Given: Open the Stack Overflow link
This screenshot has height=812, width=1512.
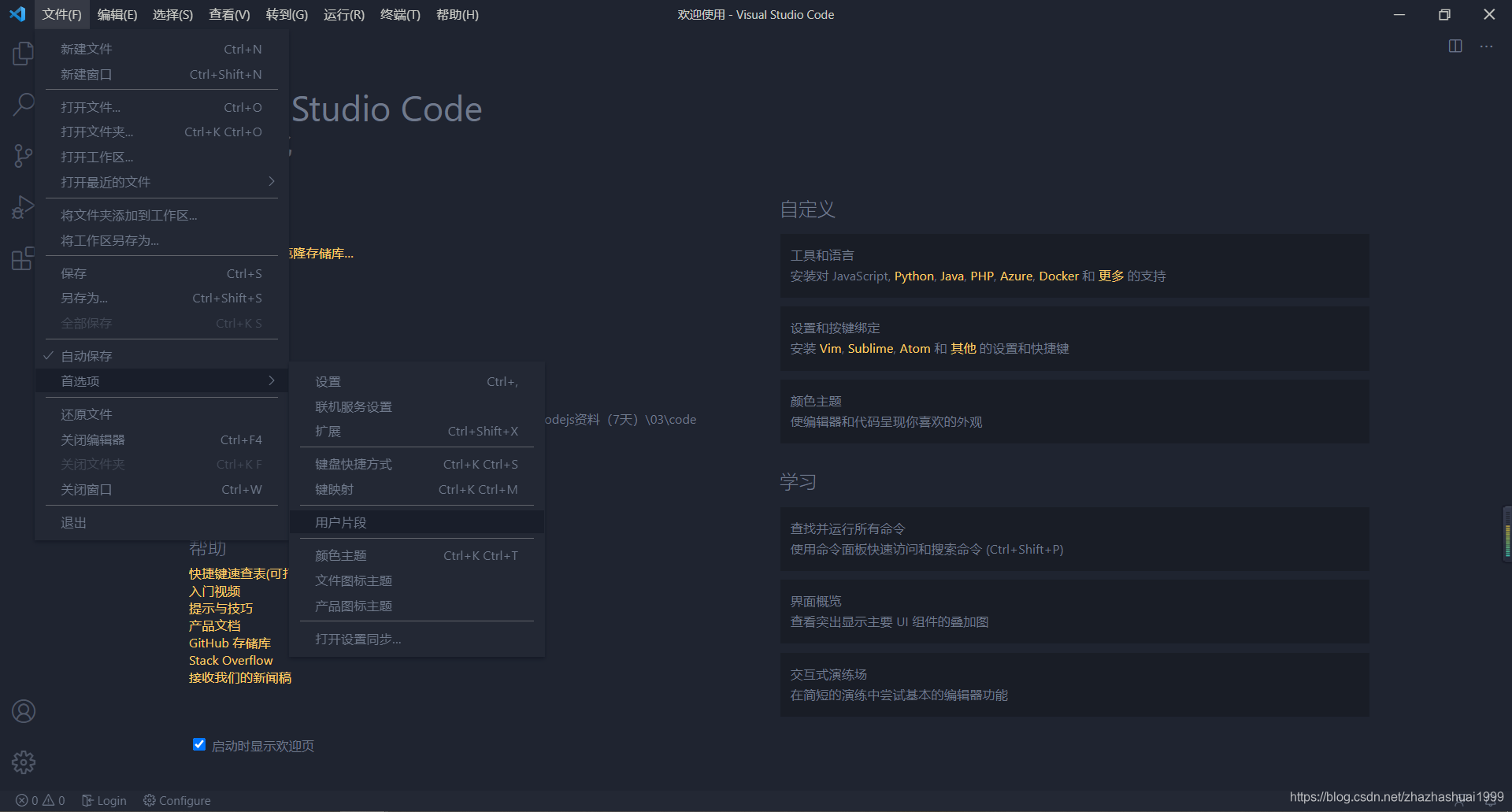Looking at the screenshot, I should click(x=231, y=660).
